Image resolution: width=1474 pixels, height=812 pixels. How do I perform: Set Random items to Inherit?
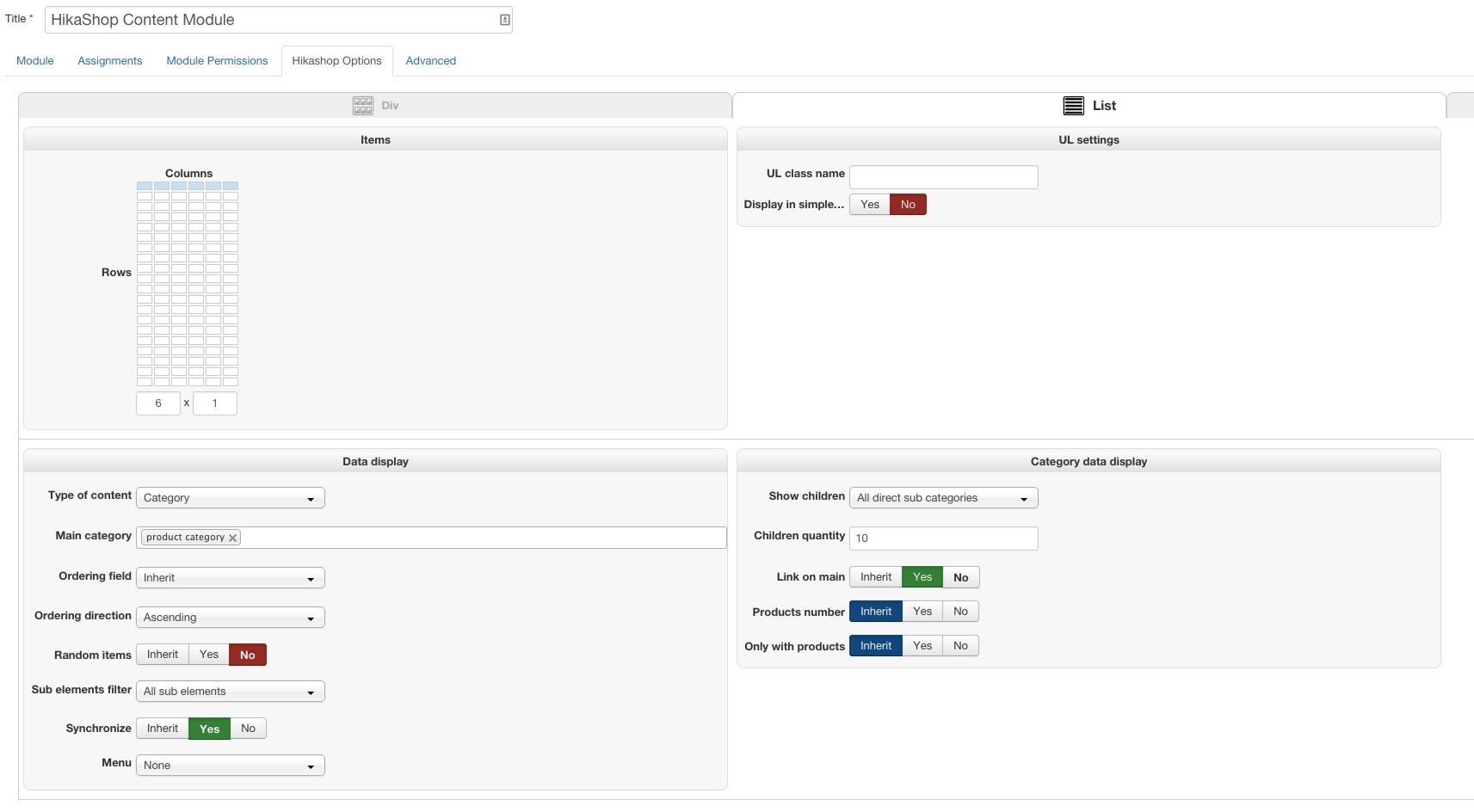tap(162, 655)
